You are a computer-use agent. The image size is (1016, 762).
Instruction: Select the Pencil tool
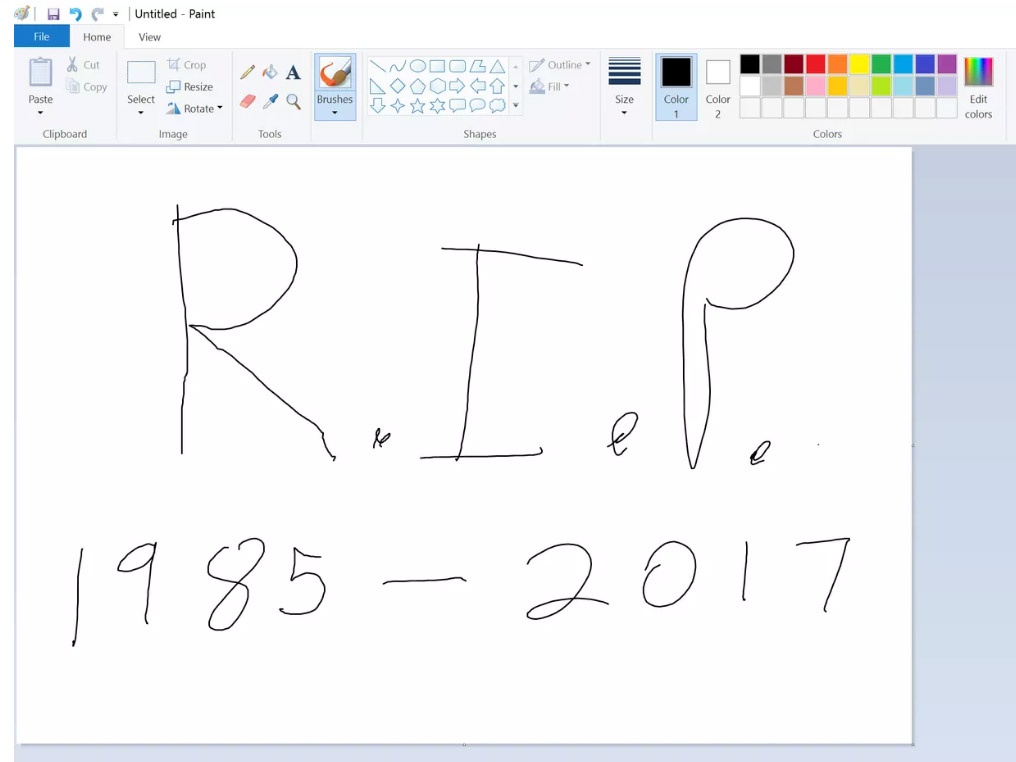(248, 72)
